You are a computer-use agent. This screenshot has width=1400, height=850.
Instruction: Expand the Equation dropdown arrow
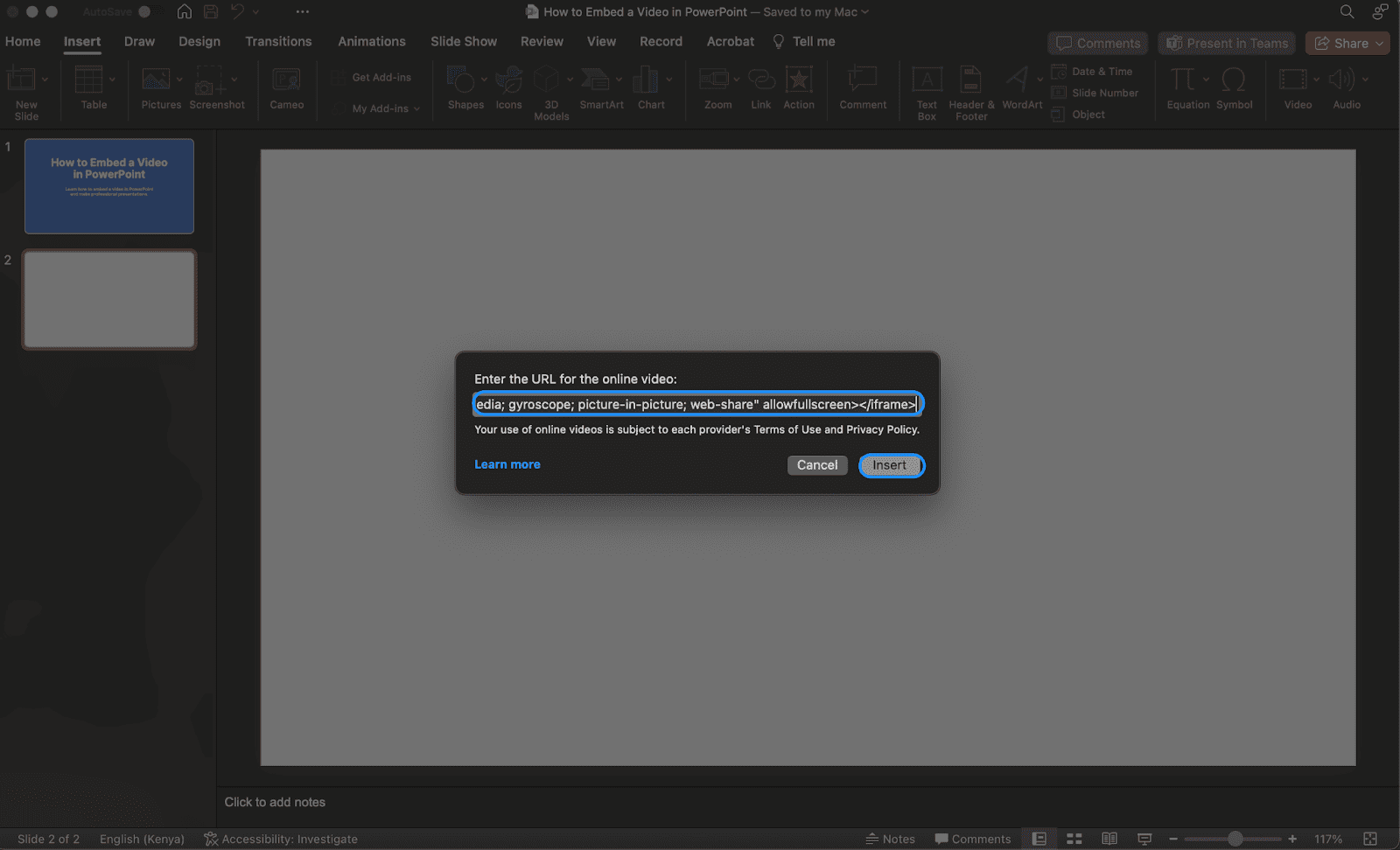click(1206, 80)
